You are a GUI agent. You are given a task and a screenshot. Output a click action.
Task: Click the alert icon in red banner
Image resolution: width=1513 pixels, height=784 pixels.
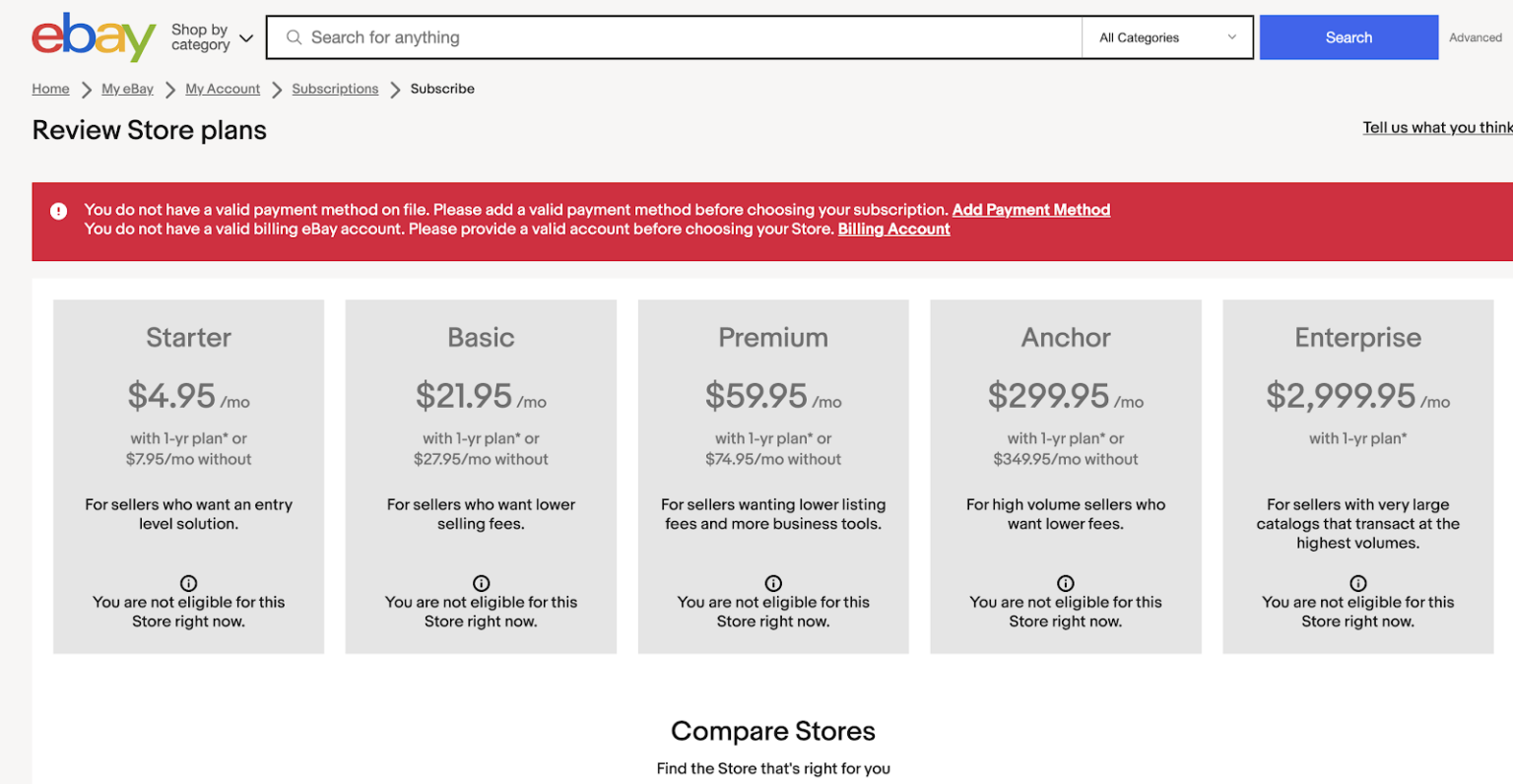[x=58, y=211]
